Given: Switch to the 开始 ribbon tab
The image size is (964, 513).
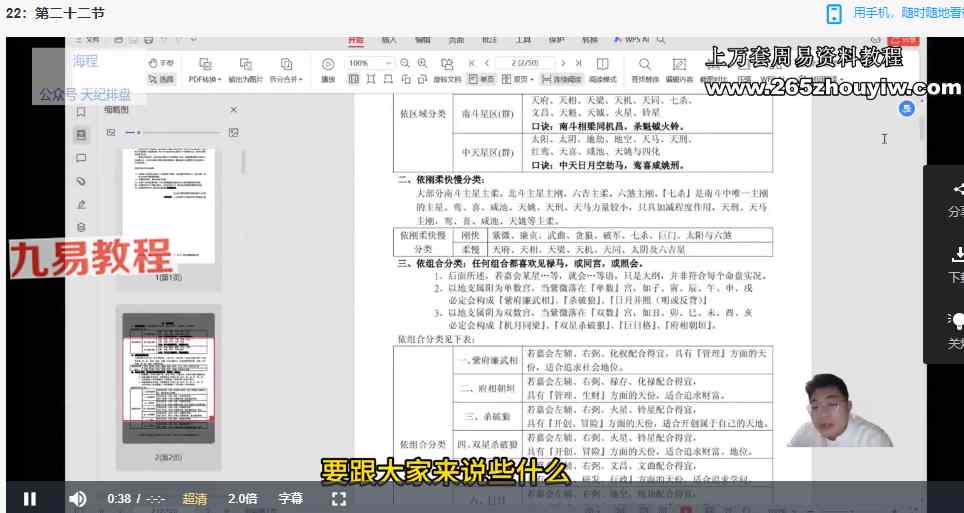Looking at the screenshot, I should [x=356, y=40].
